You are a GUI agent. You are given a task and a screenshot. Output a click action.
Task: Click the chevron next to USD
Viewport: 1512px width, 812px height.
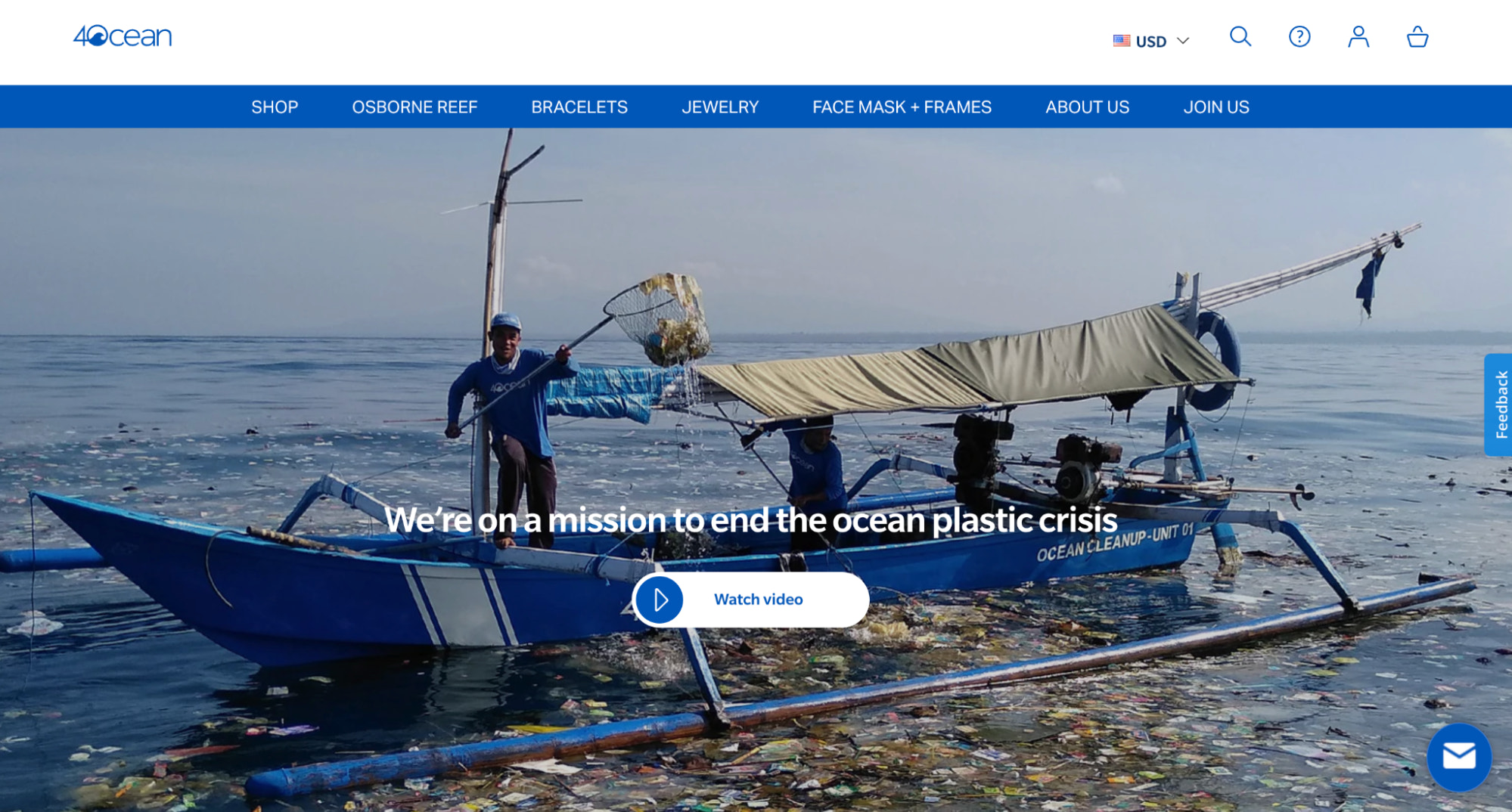(1183, 41)
